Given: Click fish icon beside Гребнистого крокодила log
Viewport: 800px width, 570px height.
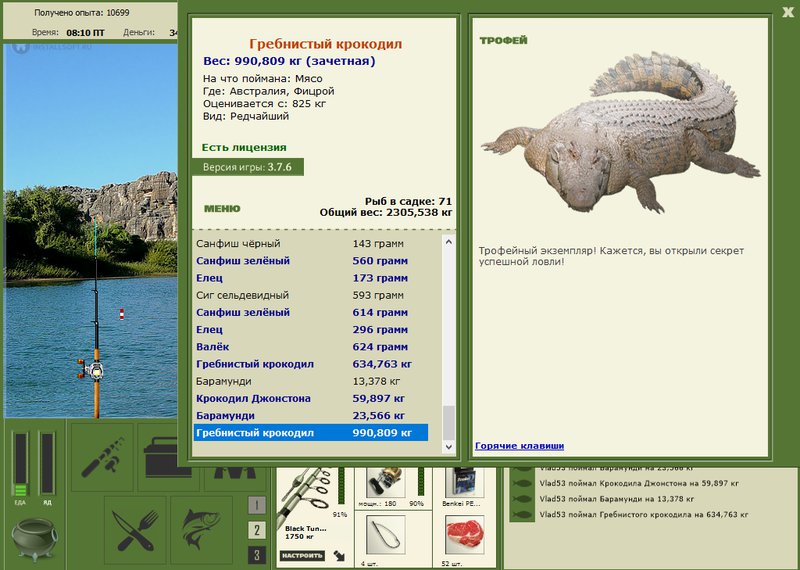Looking at the screenshot, I should (522, 515).
